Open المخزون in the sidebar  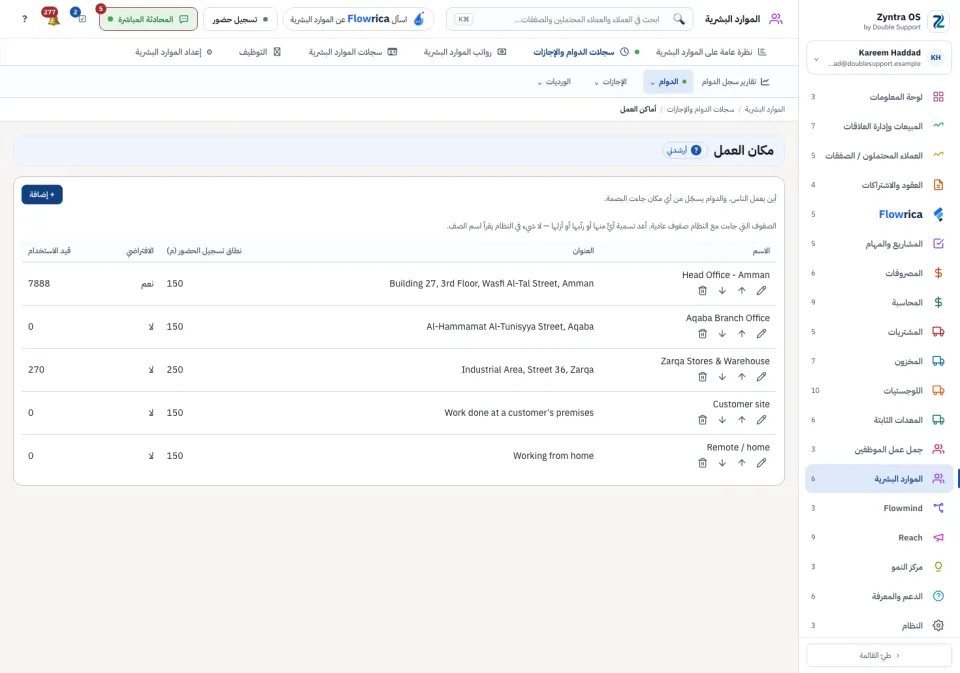pyautogui.click(x=879, y=361)
